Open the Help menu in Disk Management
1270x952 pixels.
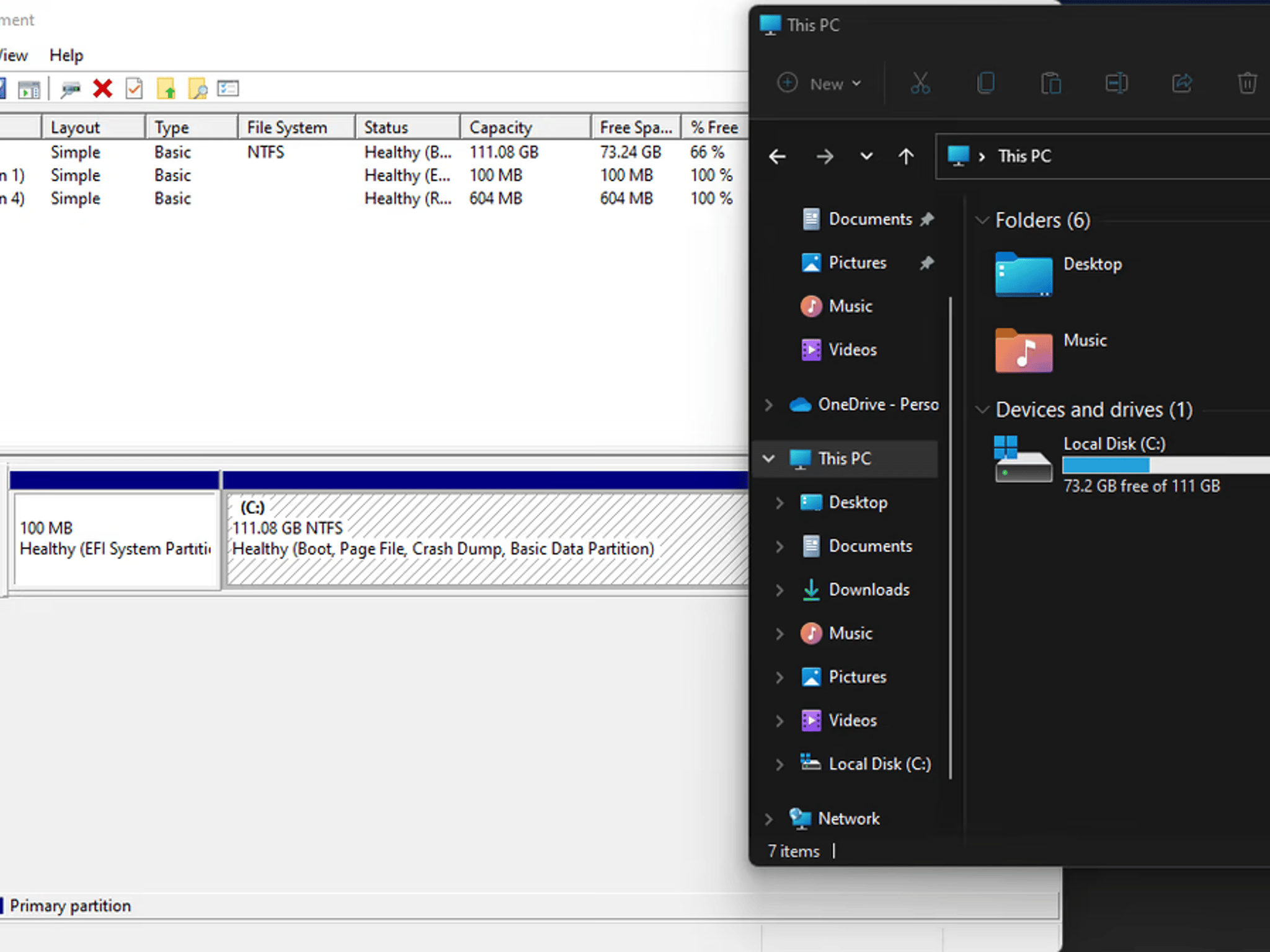pos(66,55)
